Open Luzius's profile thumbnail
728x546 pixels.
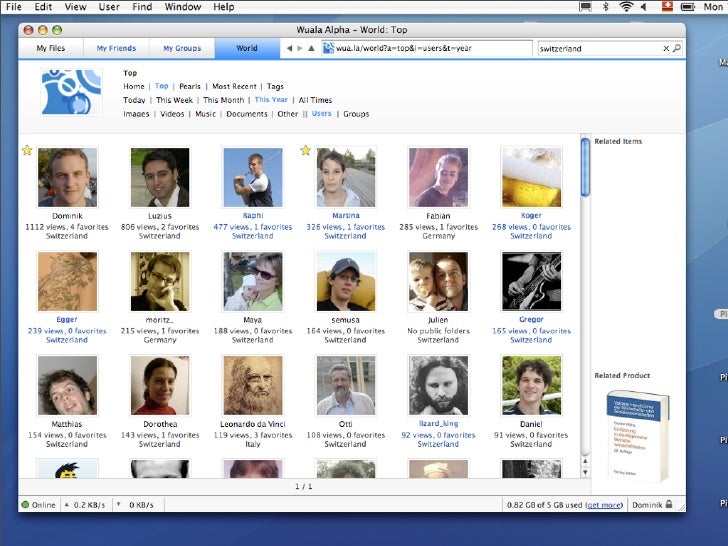click(x=160, y=177)
